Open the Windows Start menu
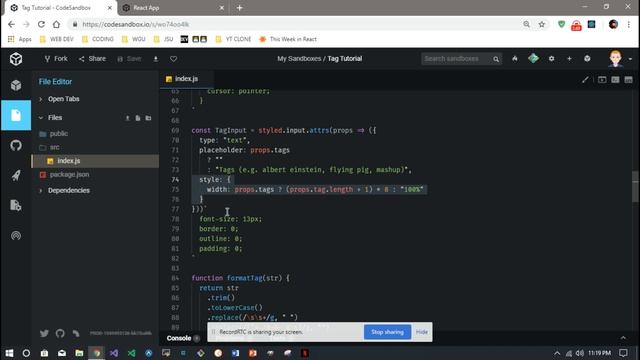The height and width of the screenshot is (360, 640). [x=9, y=353]
